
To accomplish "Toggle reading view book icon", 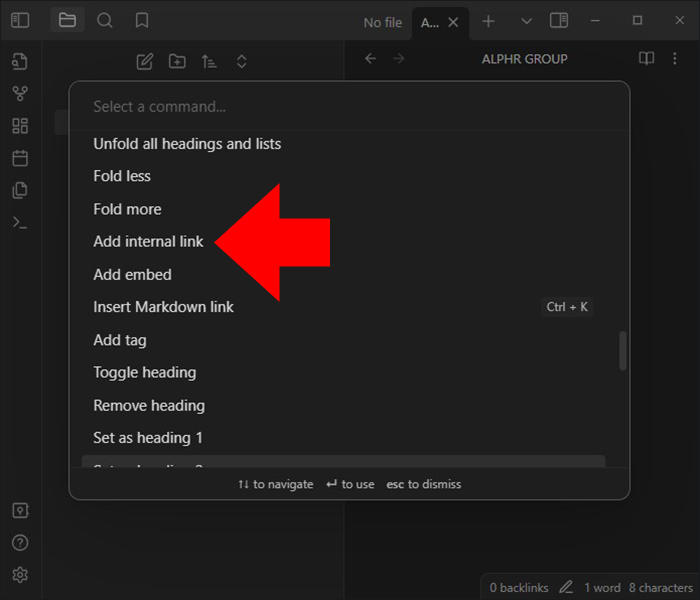I will pos(646,58).
